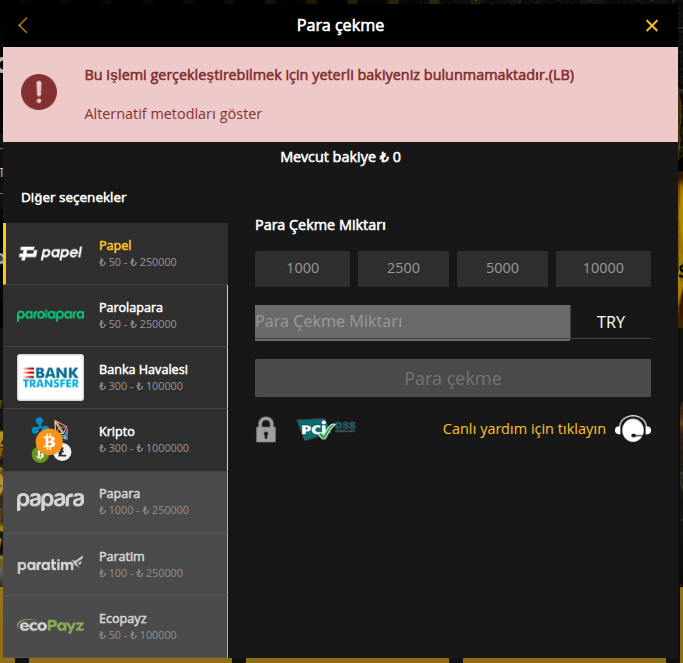The height and width of the screenshot is (663, 683).
Task: Click the insufficient balance error message
Action: tap(329, 75)
